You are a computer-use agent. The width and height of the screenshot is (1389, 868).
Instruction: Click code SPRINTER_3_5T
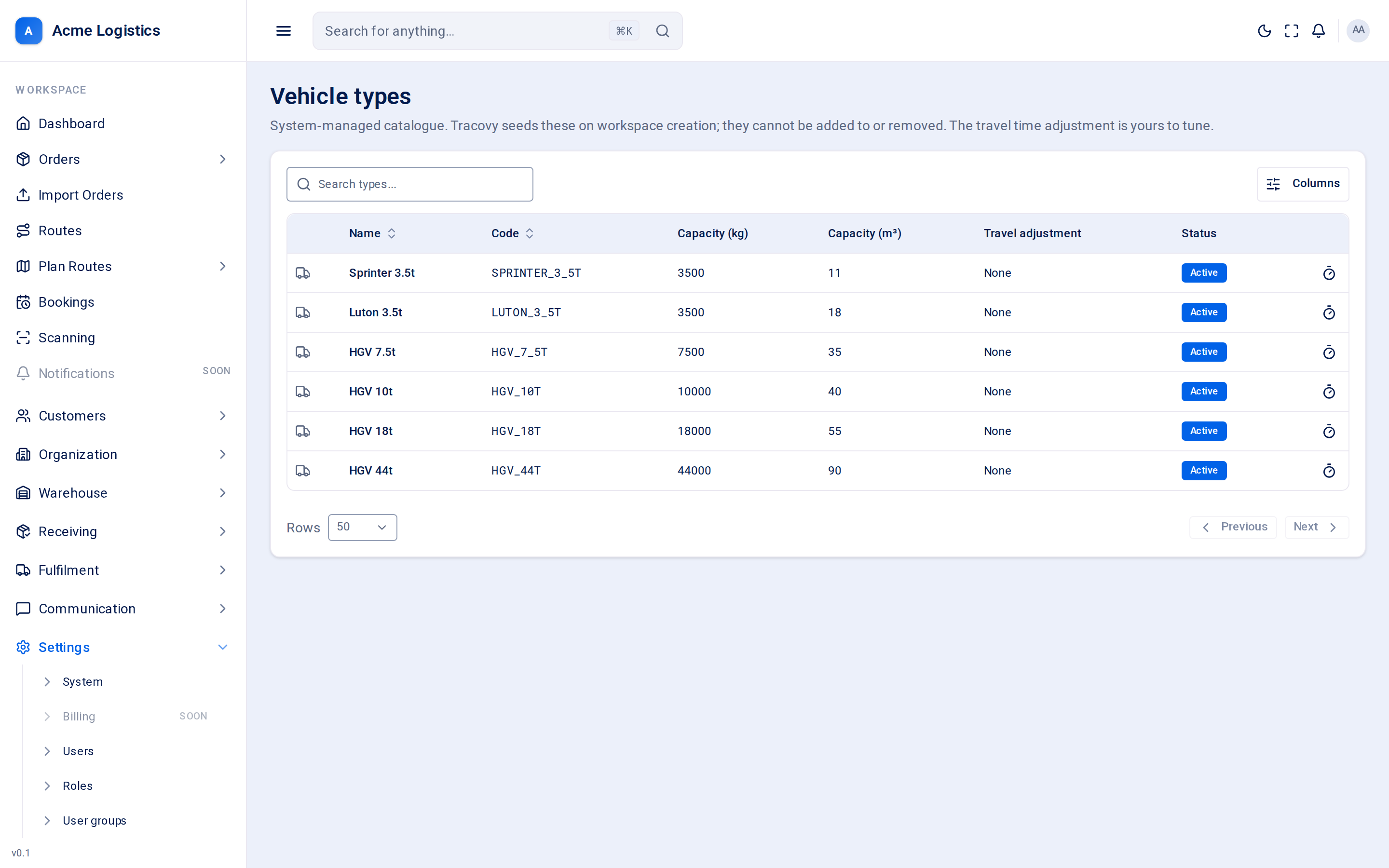(536, 273)
